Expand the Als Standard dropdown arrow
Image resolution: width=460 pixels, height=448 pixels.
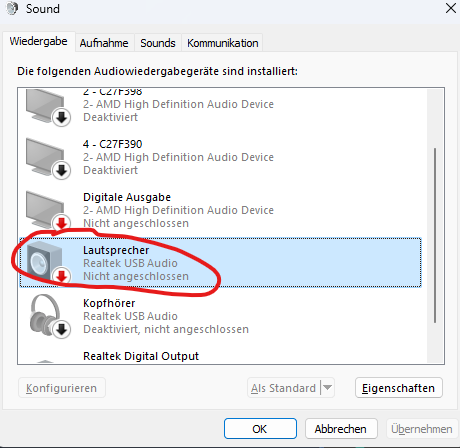pyautogui.click(x=327, y=388)
